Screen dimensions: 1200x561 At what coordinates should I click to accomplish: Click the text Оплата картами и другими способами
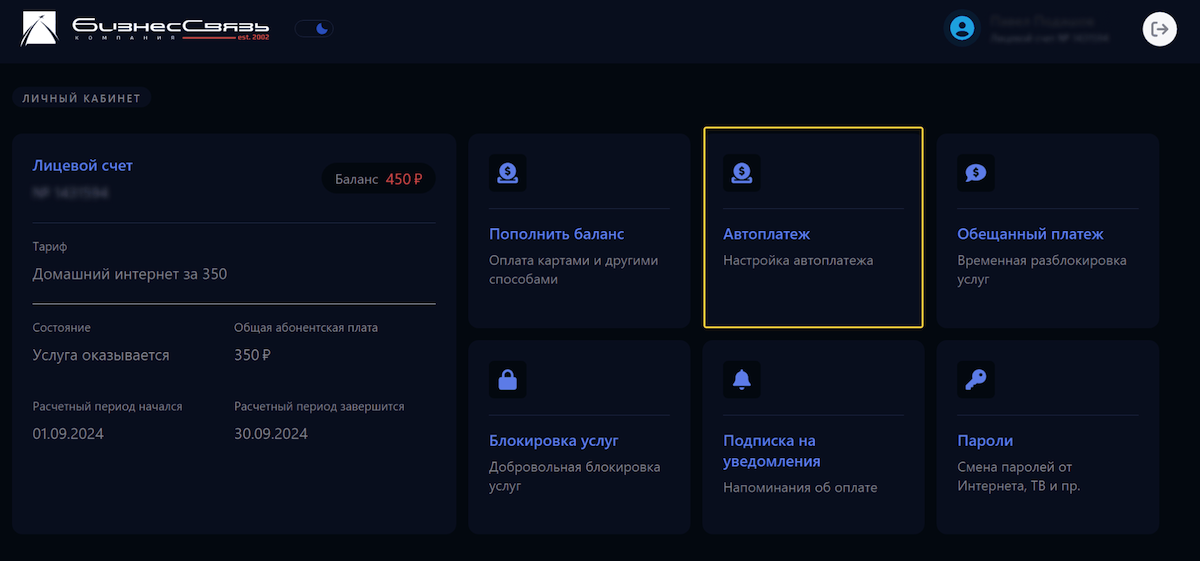[574, 270]
